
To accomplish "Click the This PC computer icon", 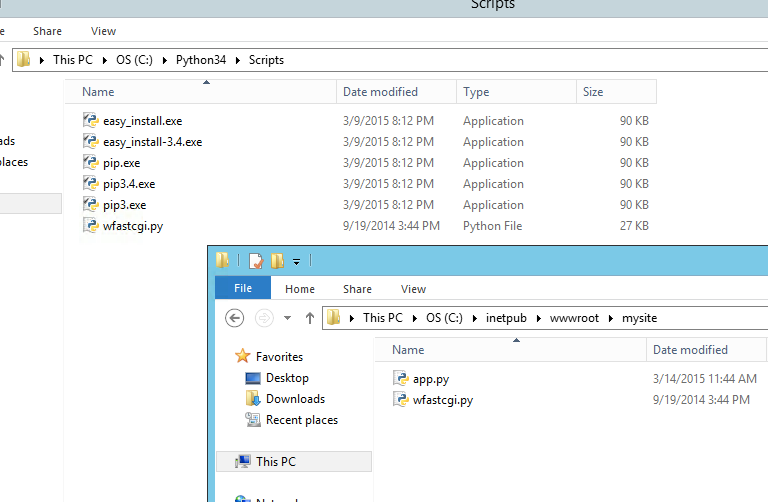I will pos(242,461).
